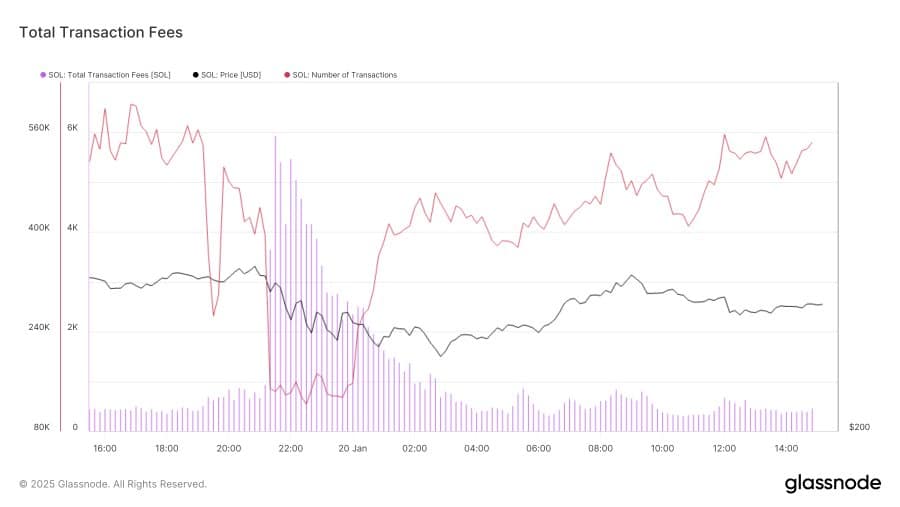Toggle the SOL: Price [USD] series label
Viewport: 900px width, 507px height.
pos(231,75)
